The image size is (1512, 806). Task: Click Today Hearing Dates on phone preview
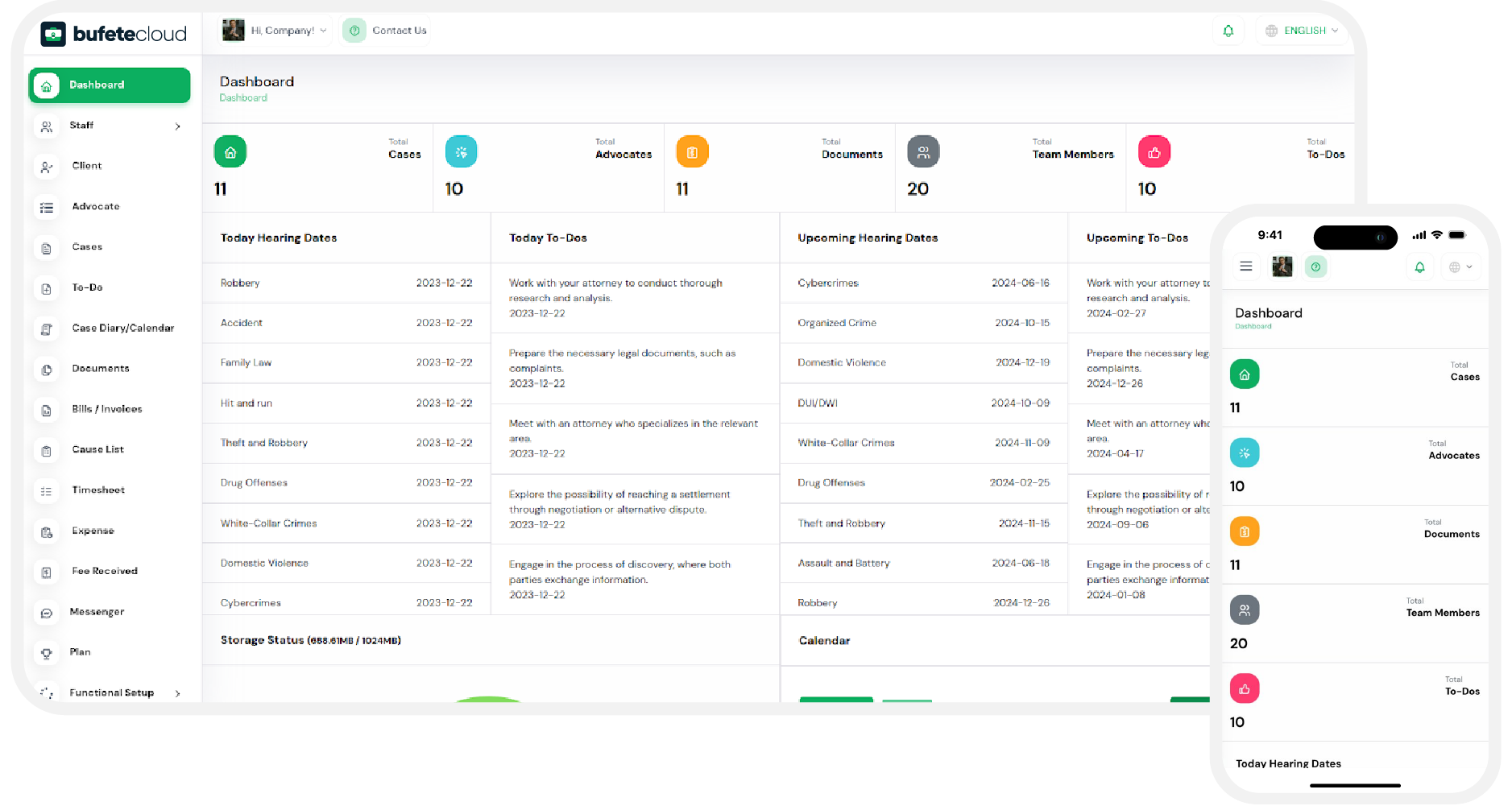point(1288,764)
